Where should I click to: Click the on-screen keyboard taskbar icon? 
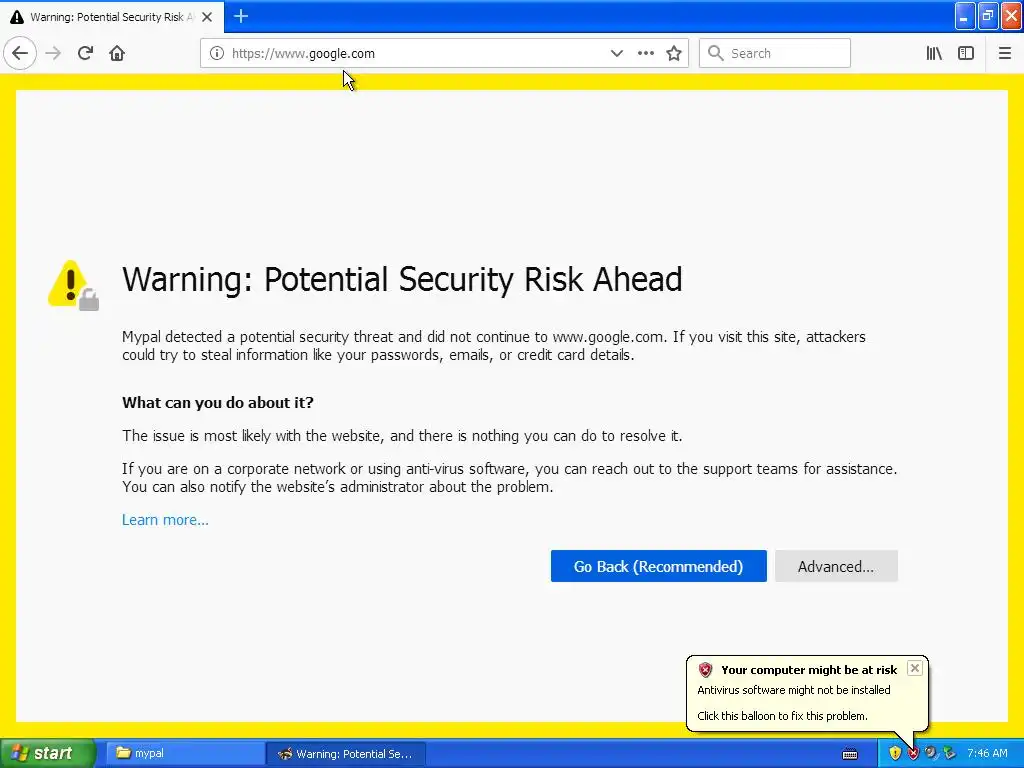point(850,754)
